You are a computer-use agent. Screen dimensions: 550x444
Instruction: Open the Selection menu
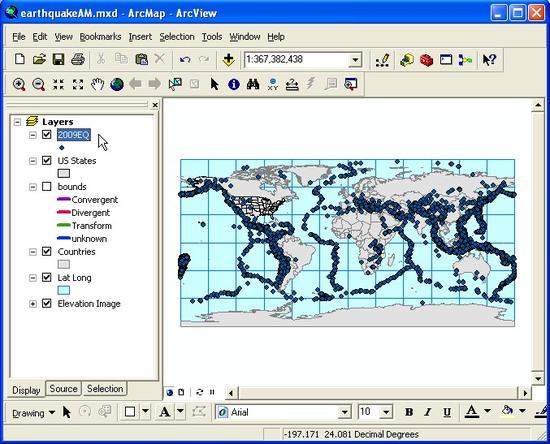[177, 37]
